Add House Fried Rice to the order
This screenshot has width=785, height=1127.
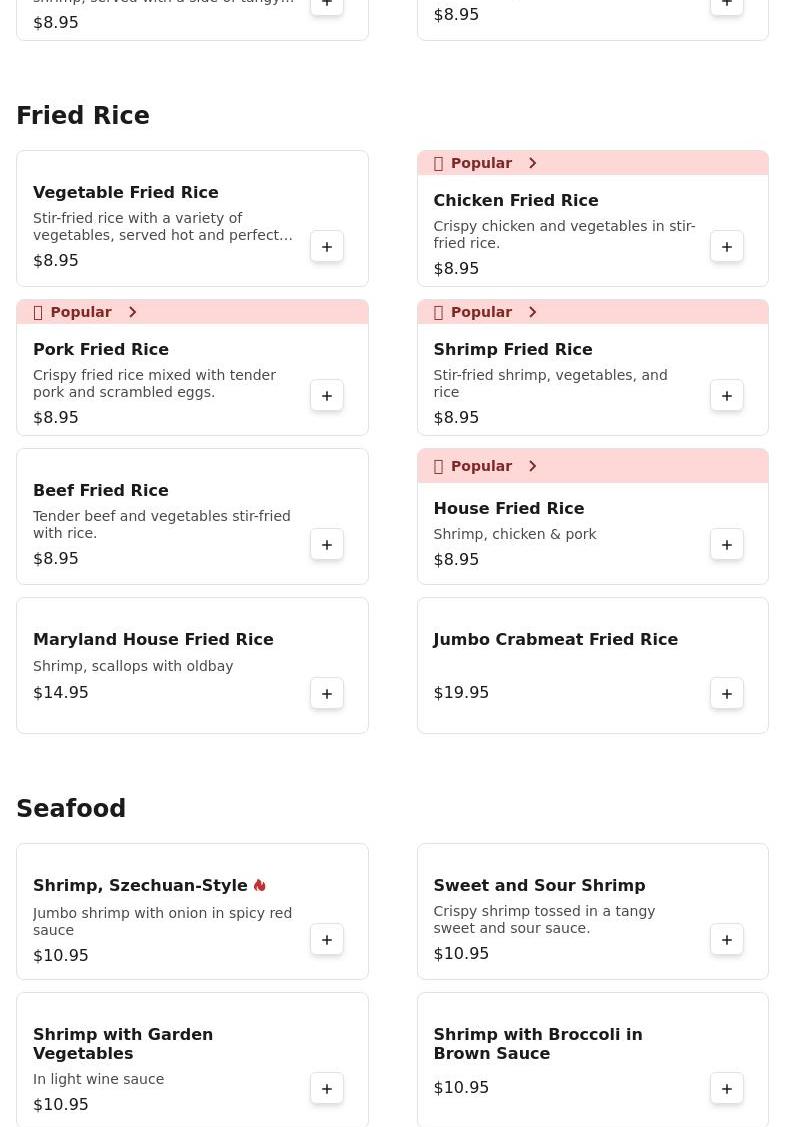(x=727, y=545)
